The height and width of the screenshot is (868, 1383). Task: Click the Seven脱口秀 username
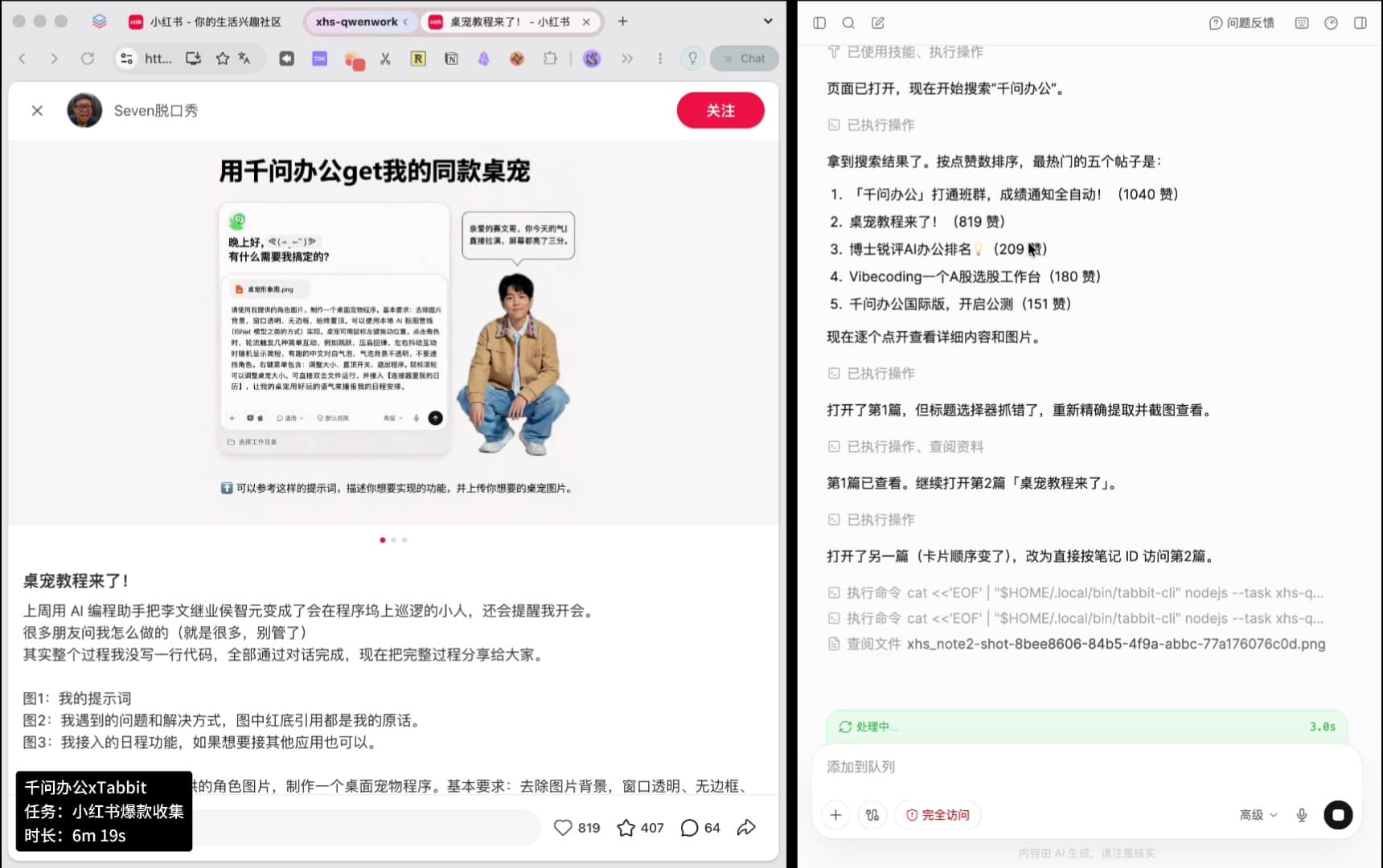point(156,111)
